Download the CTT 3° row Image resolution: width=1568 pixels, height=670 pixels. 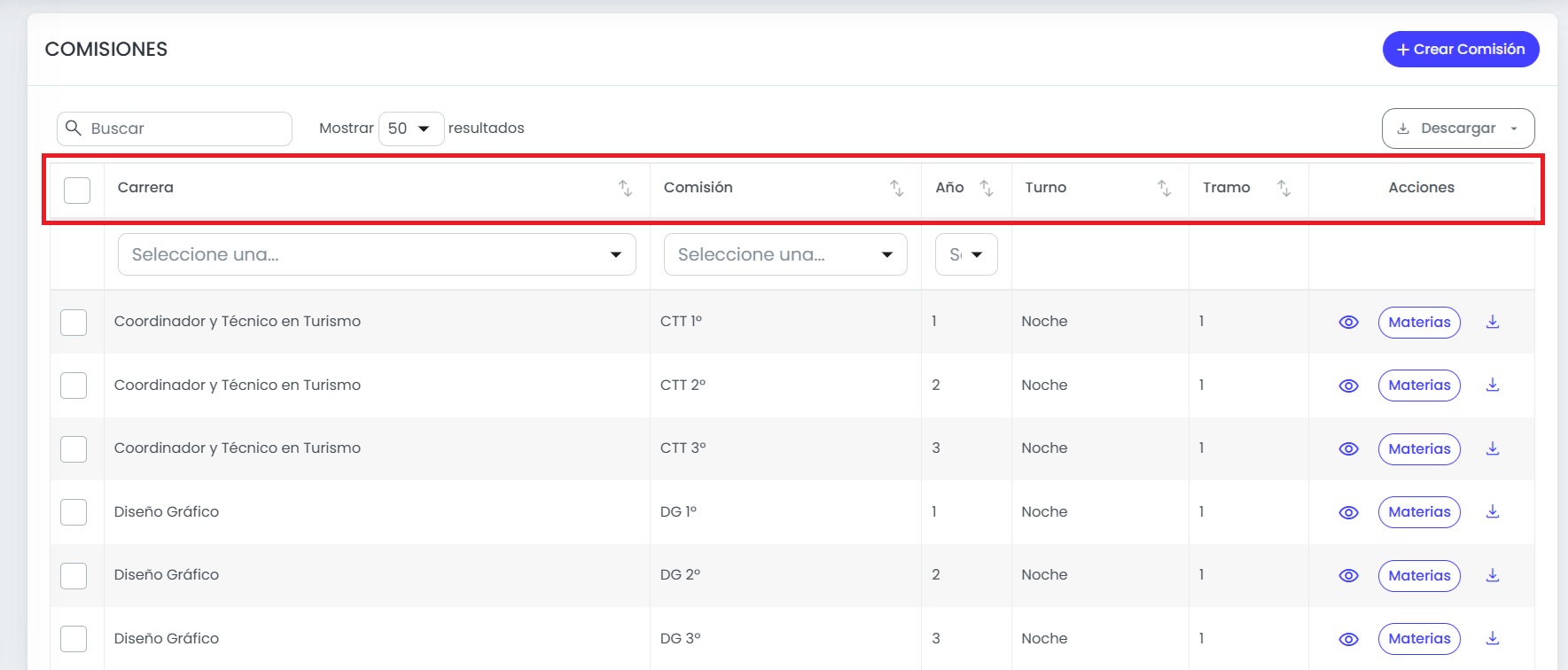tap(1493, 448)
